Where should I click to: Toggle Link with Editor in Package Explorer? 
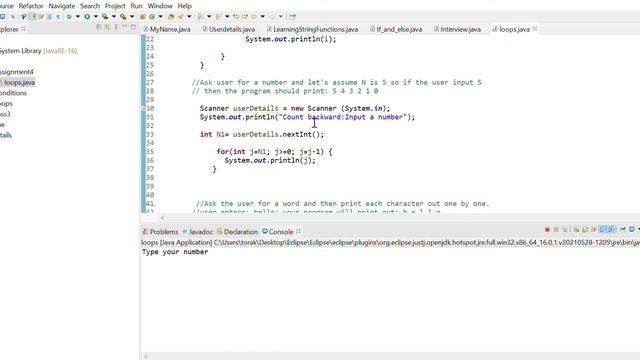pos(107,27)
